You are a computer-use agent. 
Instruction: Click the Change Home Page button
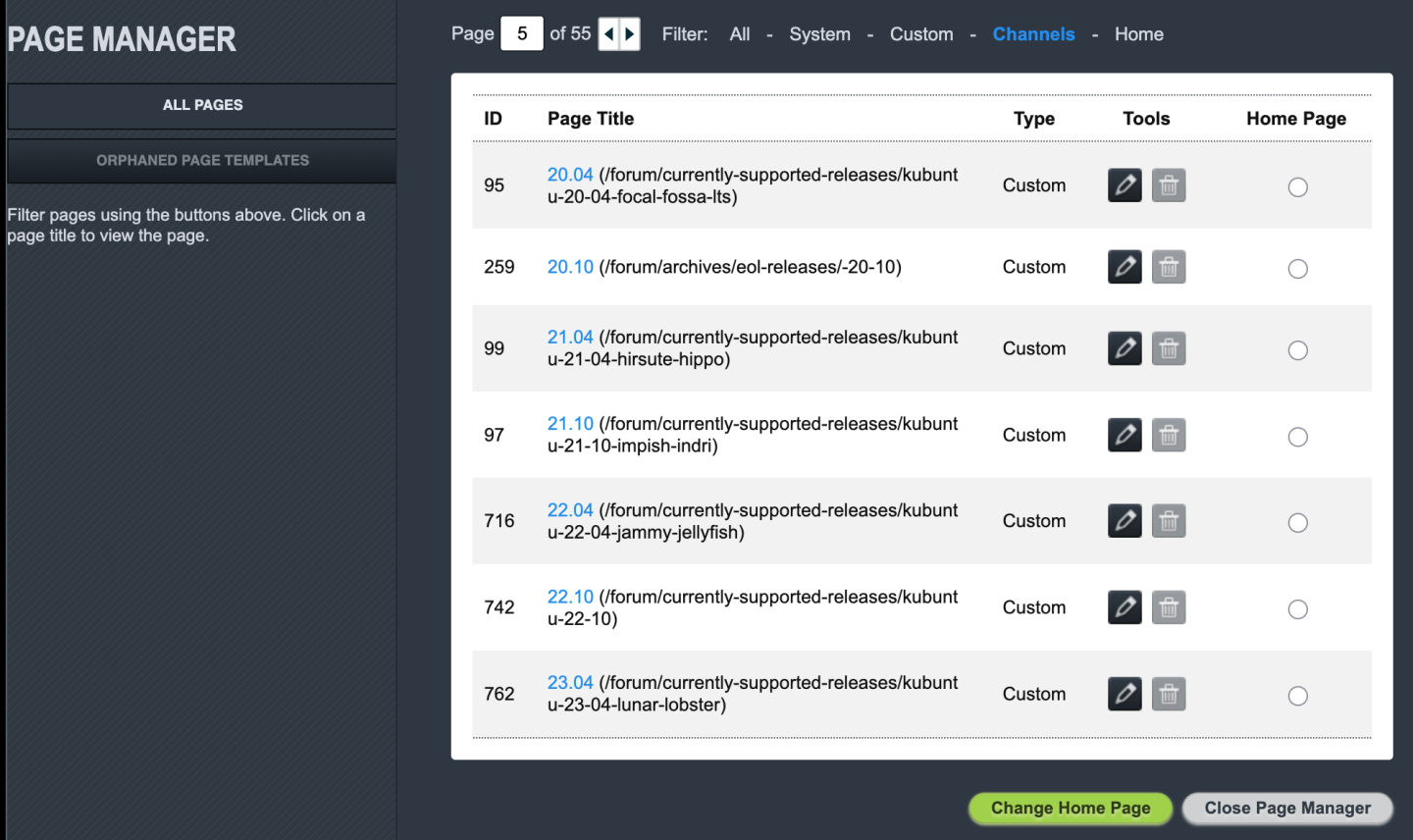tap(1071, 808)
